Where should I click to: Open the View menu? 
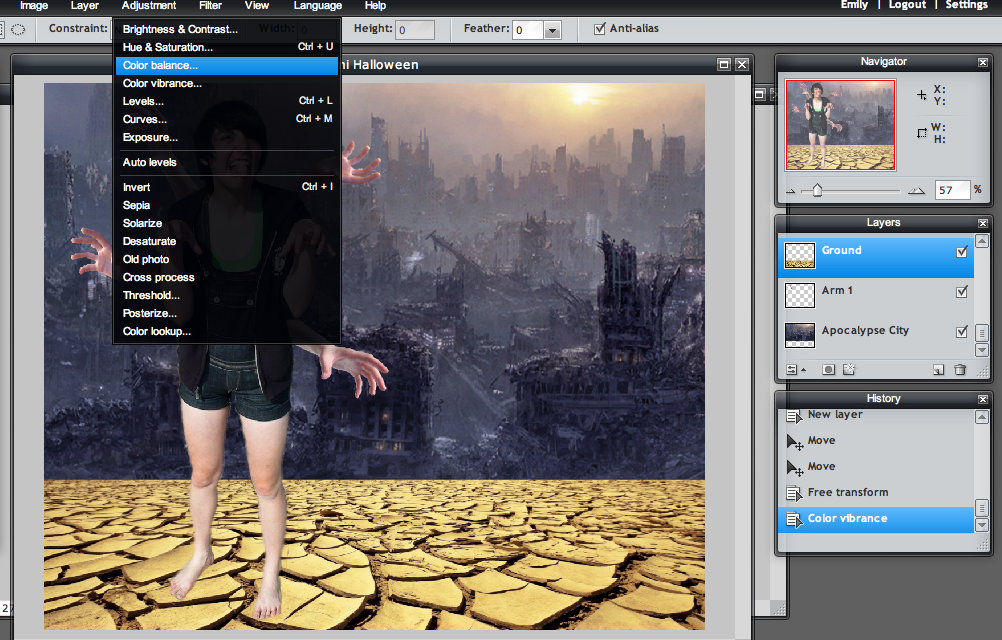click(x=257, y=6)
